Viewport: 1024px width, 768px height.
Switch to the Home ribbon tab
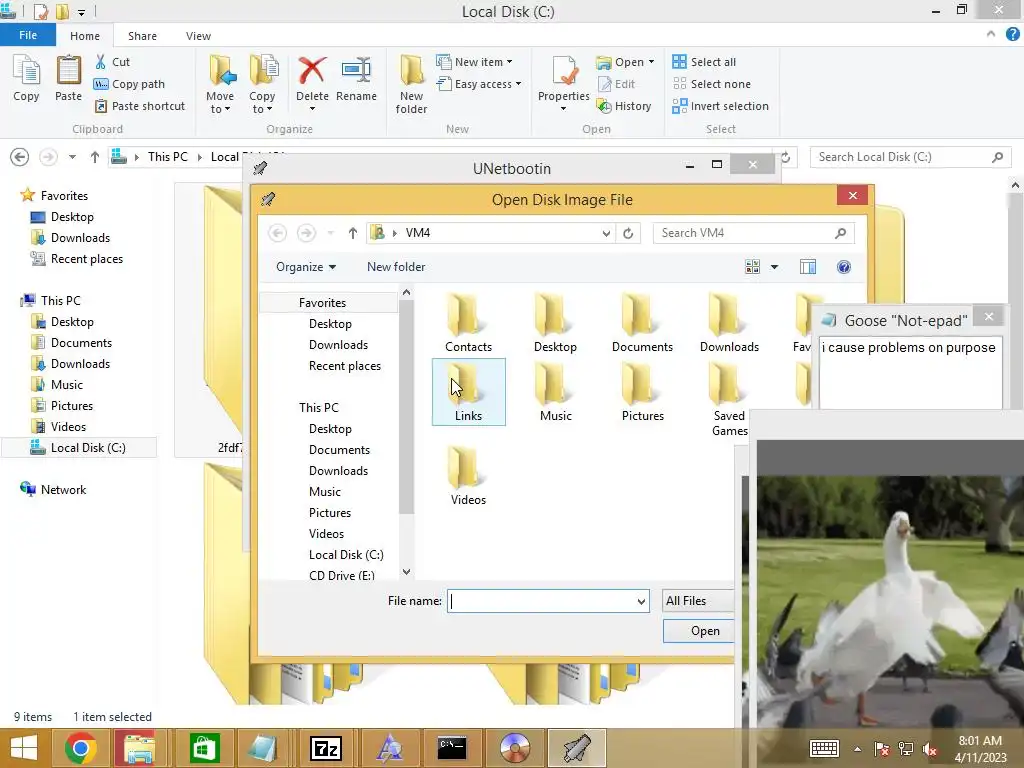click(x=85, y=36)
